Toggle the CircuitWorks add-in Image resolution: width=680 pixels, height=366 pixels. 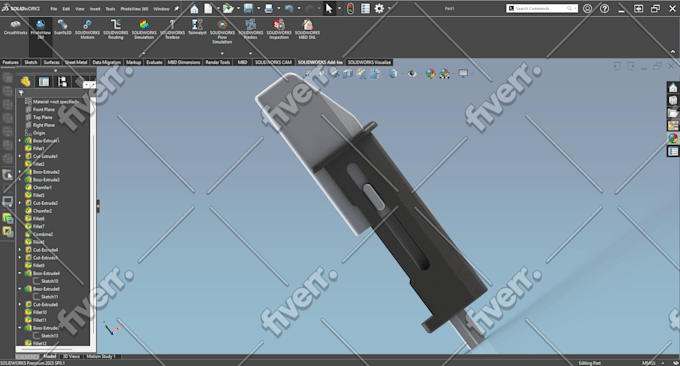click(15, 27)
